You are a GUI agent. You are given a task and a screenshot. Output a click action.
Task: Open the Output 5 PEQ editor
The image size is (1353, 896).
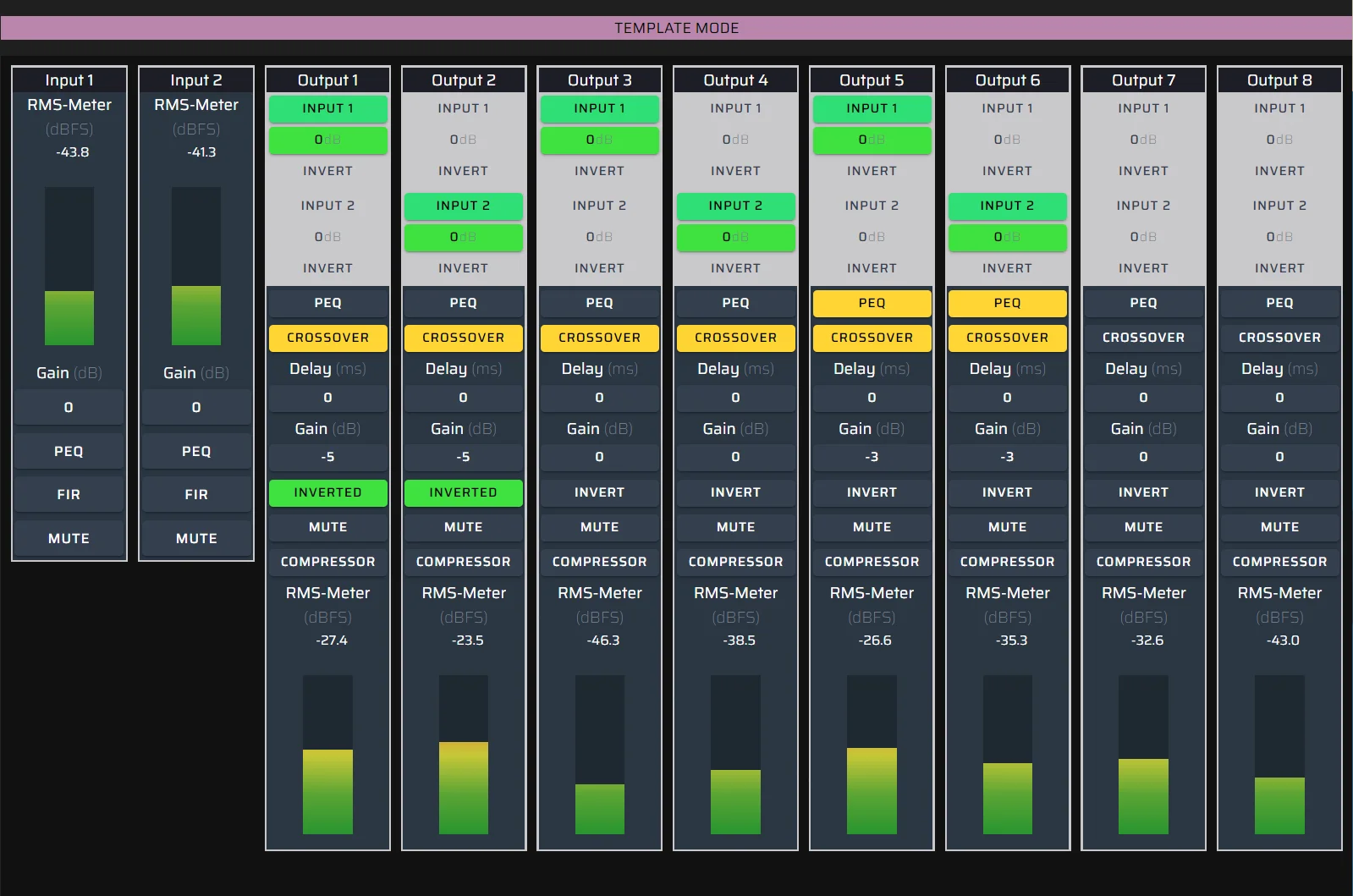[872, 303]
